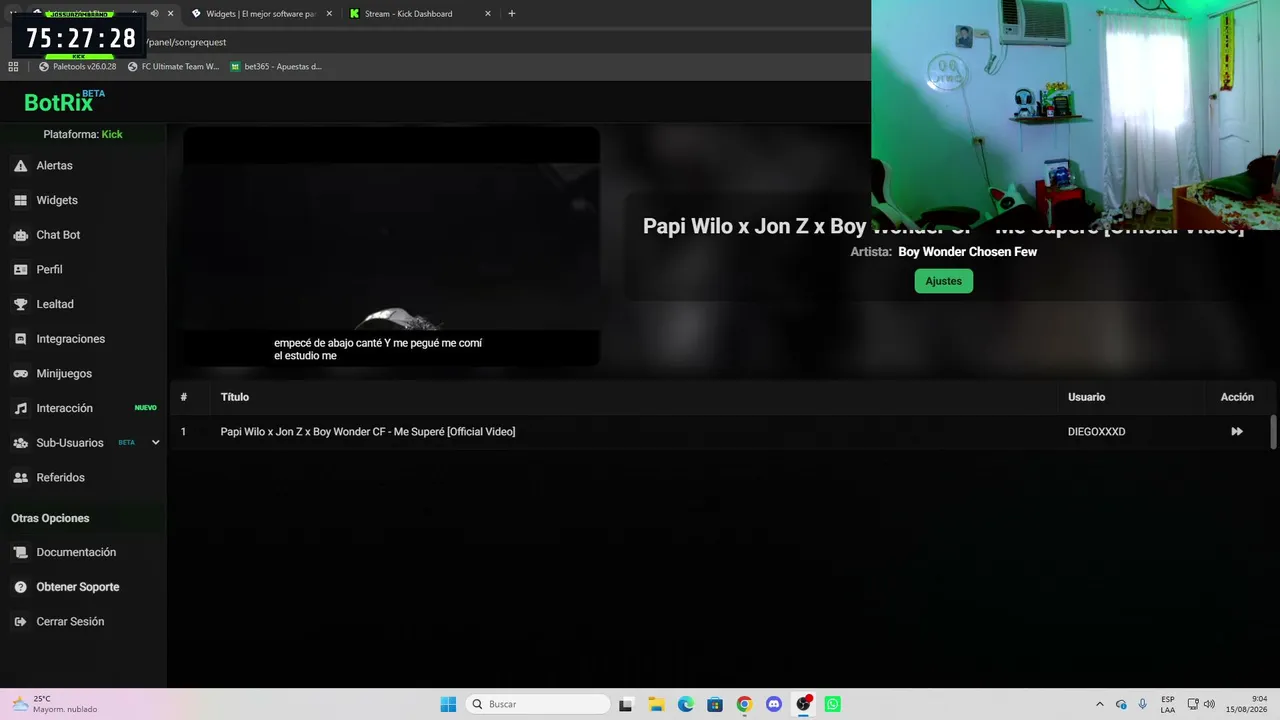This screenshot has width=1280, height=720.
Task: Click the Chat Bot robot icon
Action: (20, 235)
